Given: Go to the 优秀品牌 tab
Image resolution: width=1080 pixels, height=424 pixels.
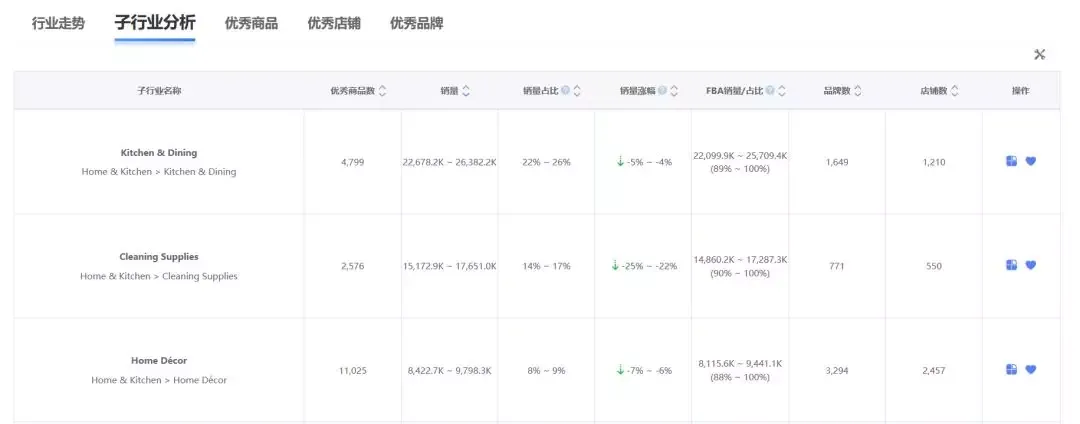Looking at the screenshot, I should pos(417,23).
